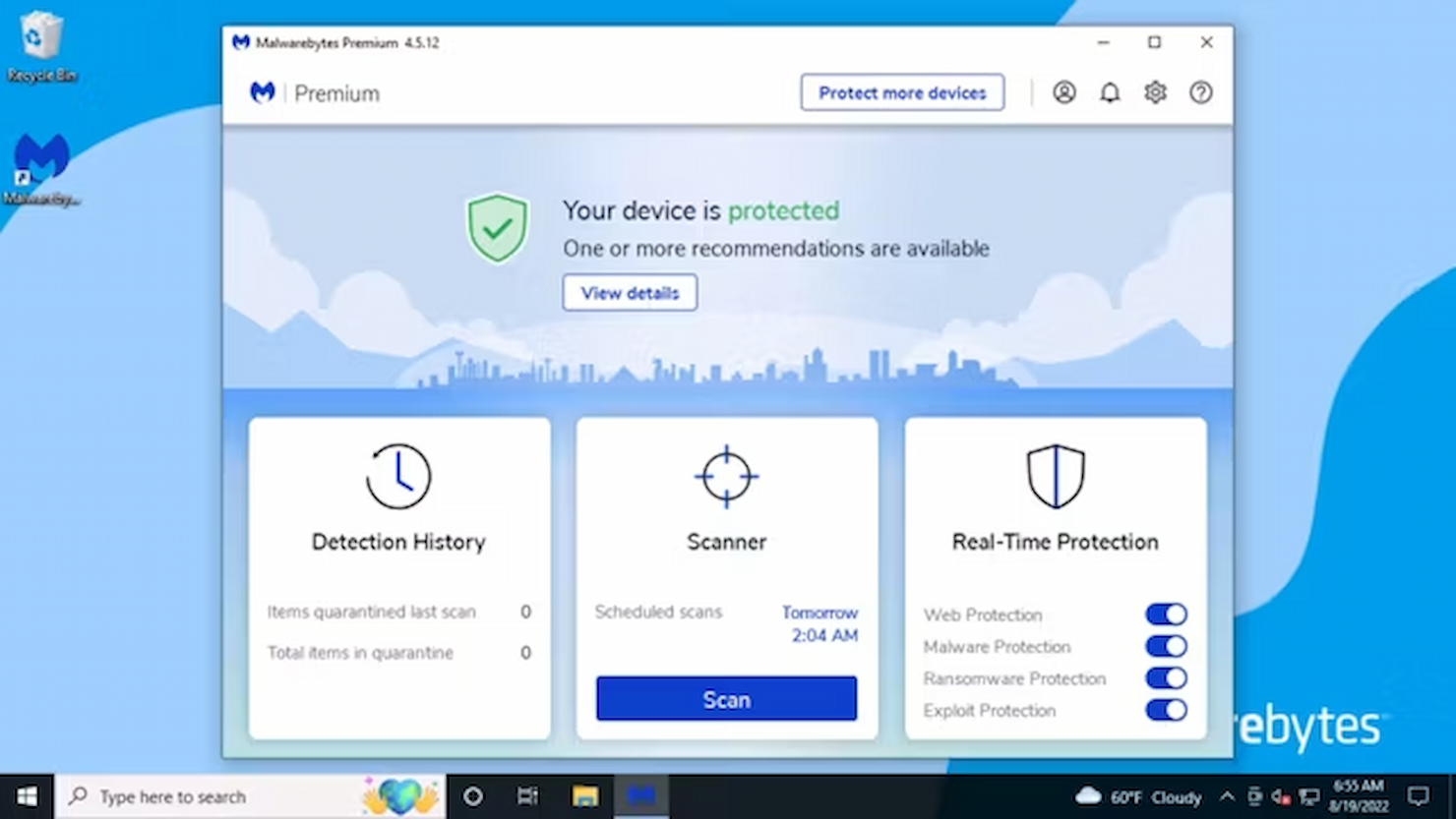Click the Cortana circle in taskbar
Screen dimensions: 1456x819
(x=472, y=796)
